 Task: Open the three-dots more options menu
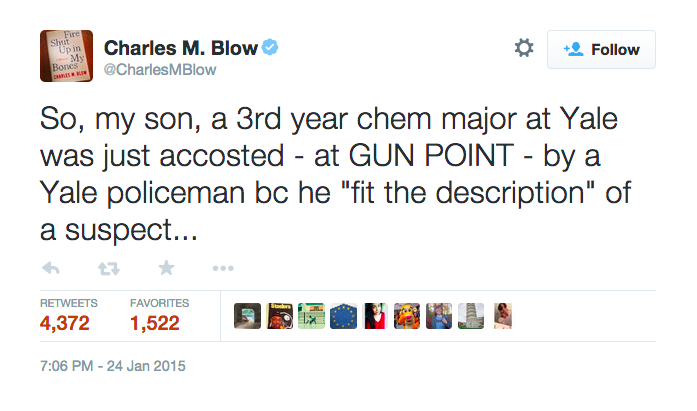pyautogui.click(x=223, y=268)
